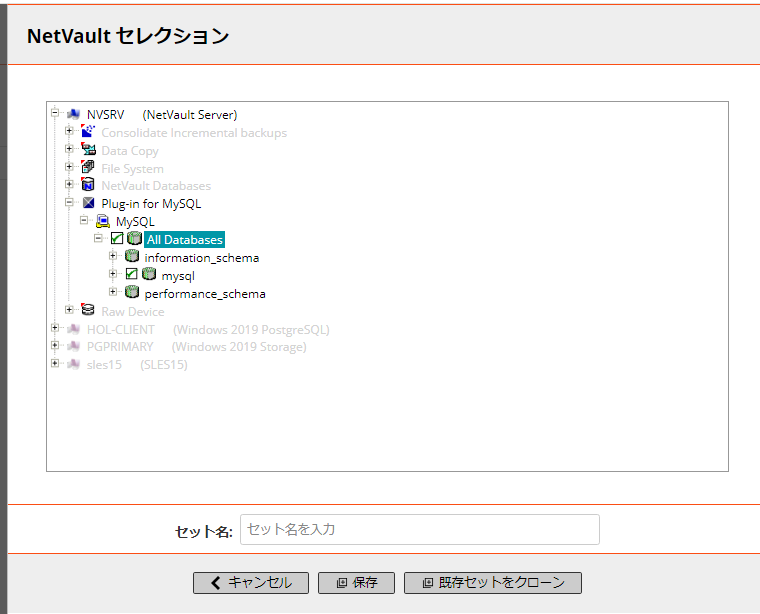Select the Plug-in for MySQL label
The height and width of the screenshot is (614, 760).
[151, 204]
